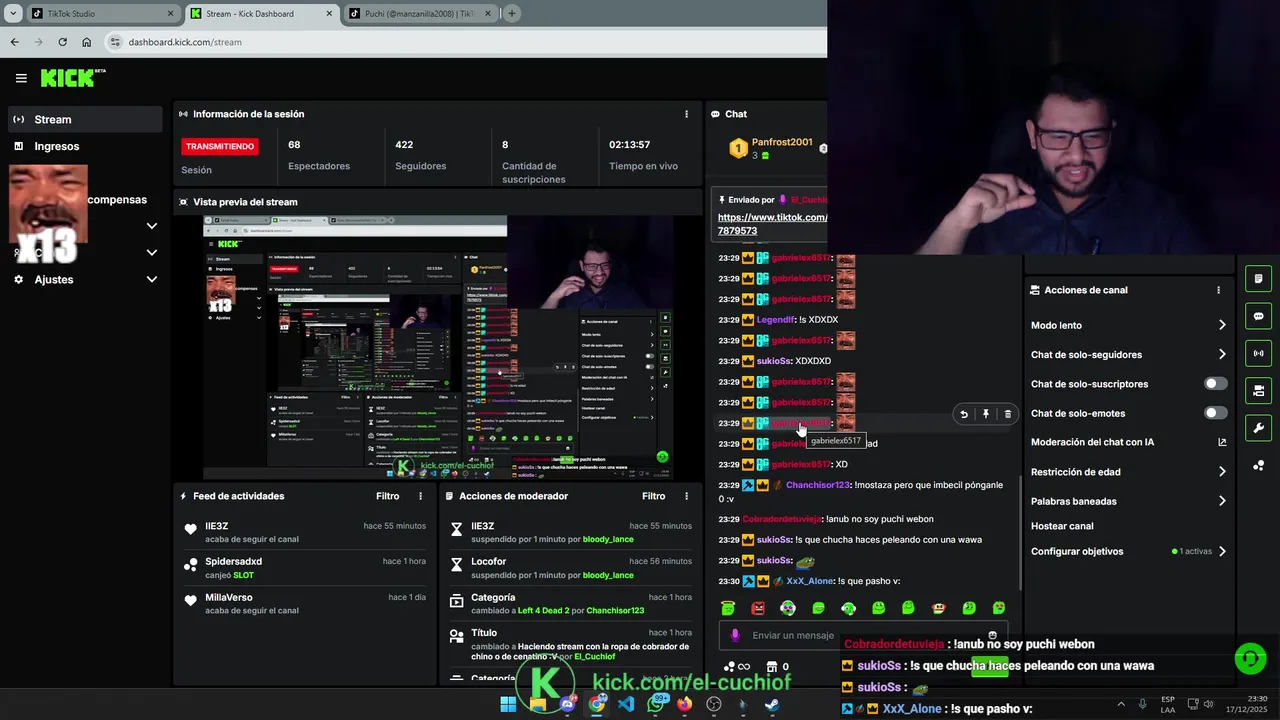Select the green halo emote below chat
This screenshot has width=1280, height=720.
coord(728,608)
